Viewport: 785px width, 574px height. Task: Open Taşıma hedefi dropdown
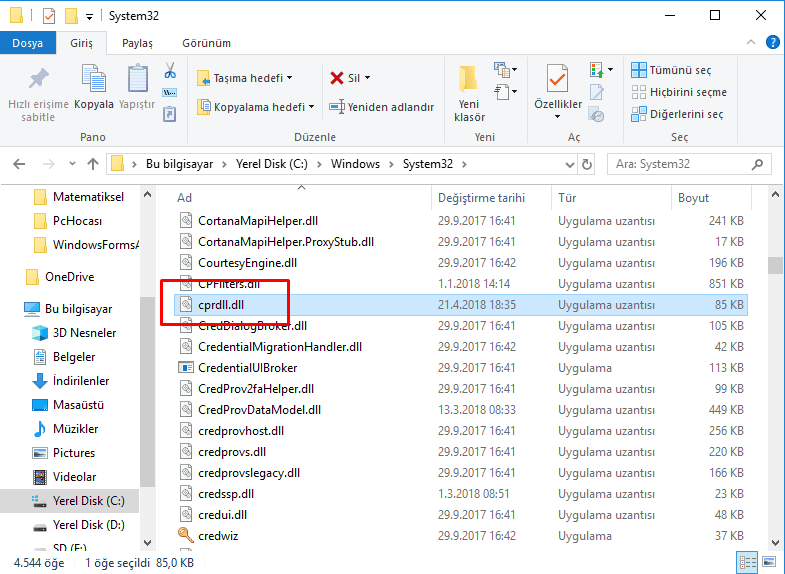245,78
